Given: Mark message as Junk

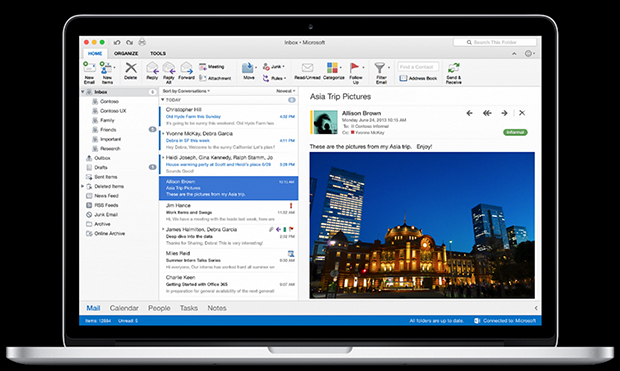Looking at the screenshot, I should pyautogui.click(x=274, y=66).
